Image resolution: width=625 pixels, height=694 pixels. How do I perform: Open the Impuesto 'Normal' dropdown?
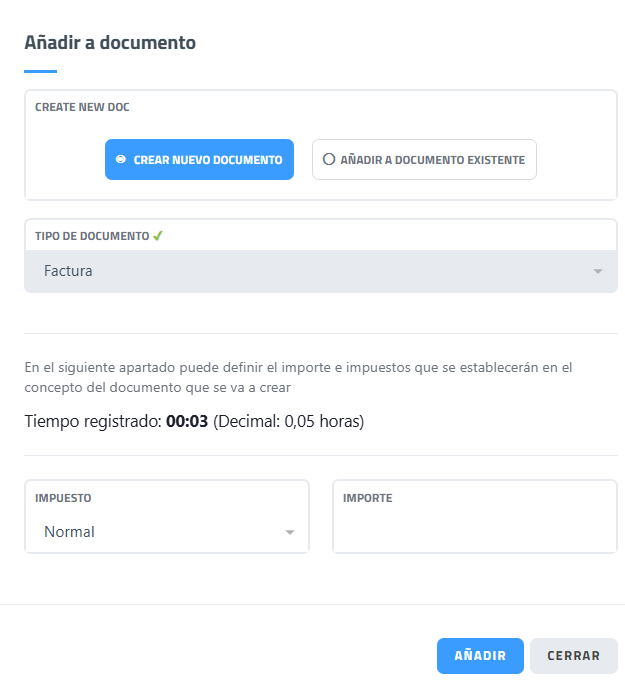pyautogui.click(x=166, y=532)
